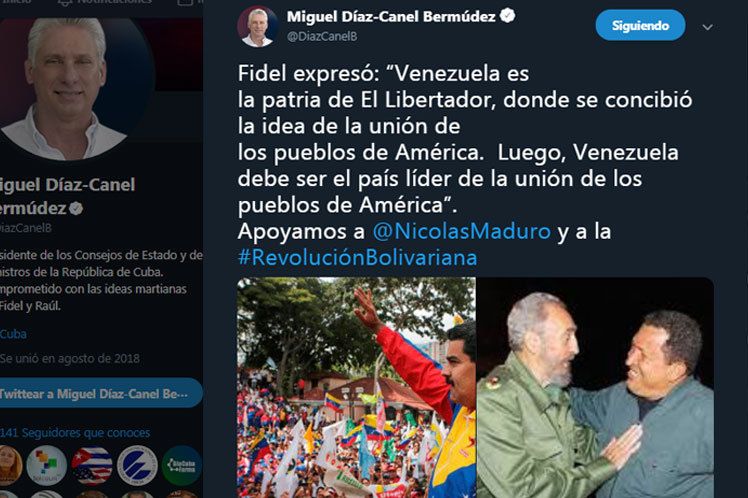Open the blue striped logo follower avatar
This screenshot has height=498, width=748.
pos(137,466)
